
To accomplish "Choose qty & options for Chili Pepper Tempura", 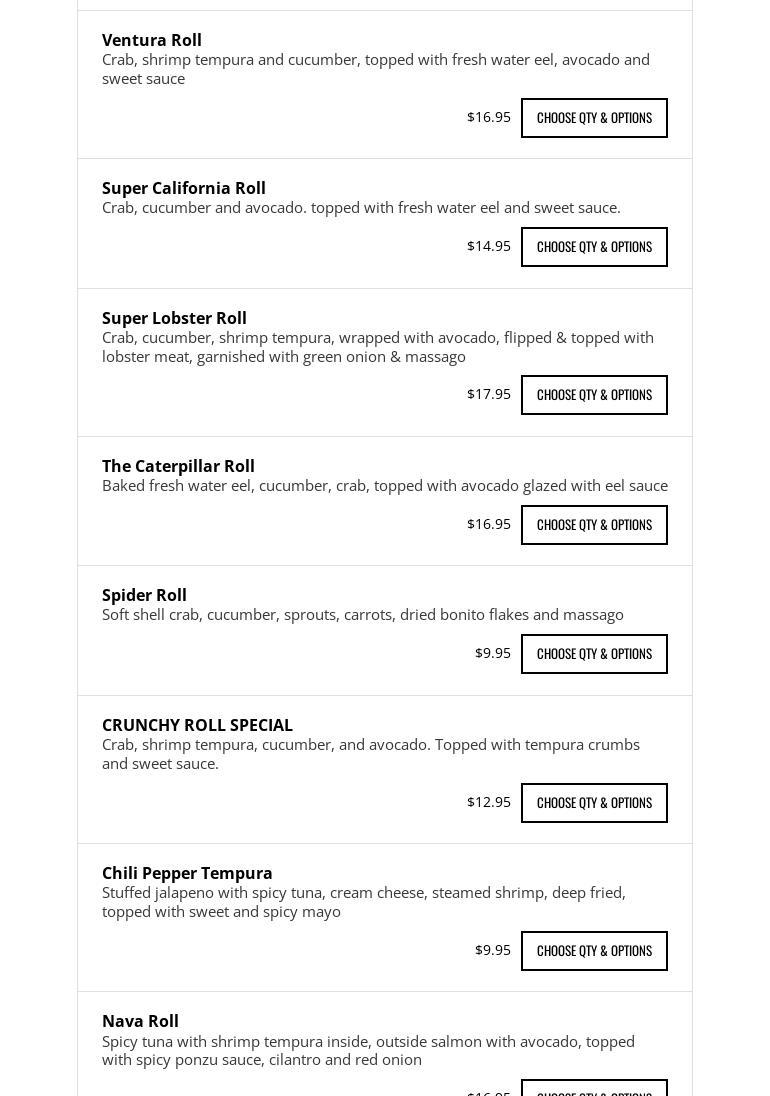I will click(594, 951).
